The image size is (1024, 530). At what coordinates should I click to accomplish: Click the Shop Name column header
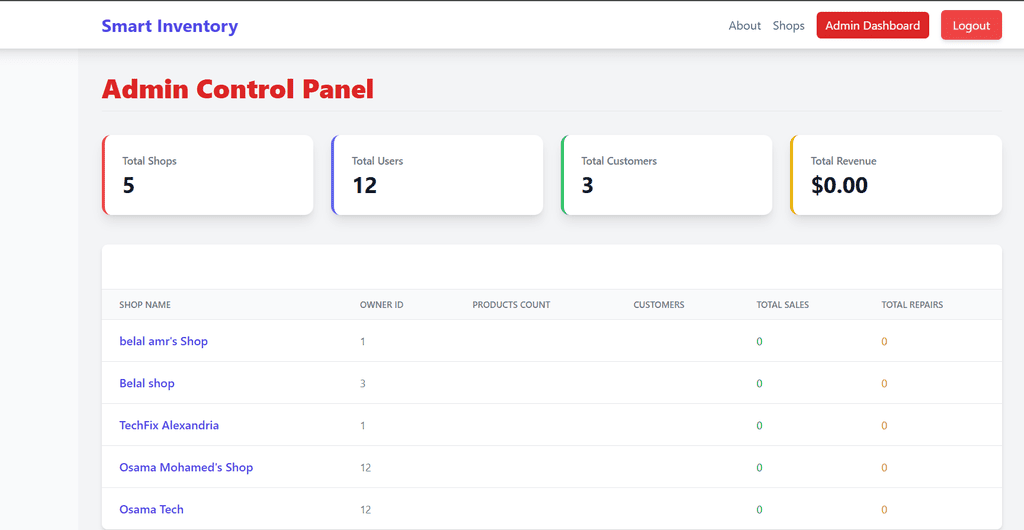click(145, 305)
